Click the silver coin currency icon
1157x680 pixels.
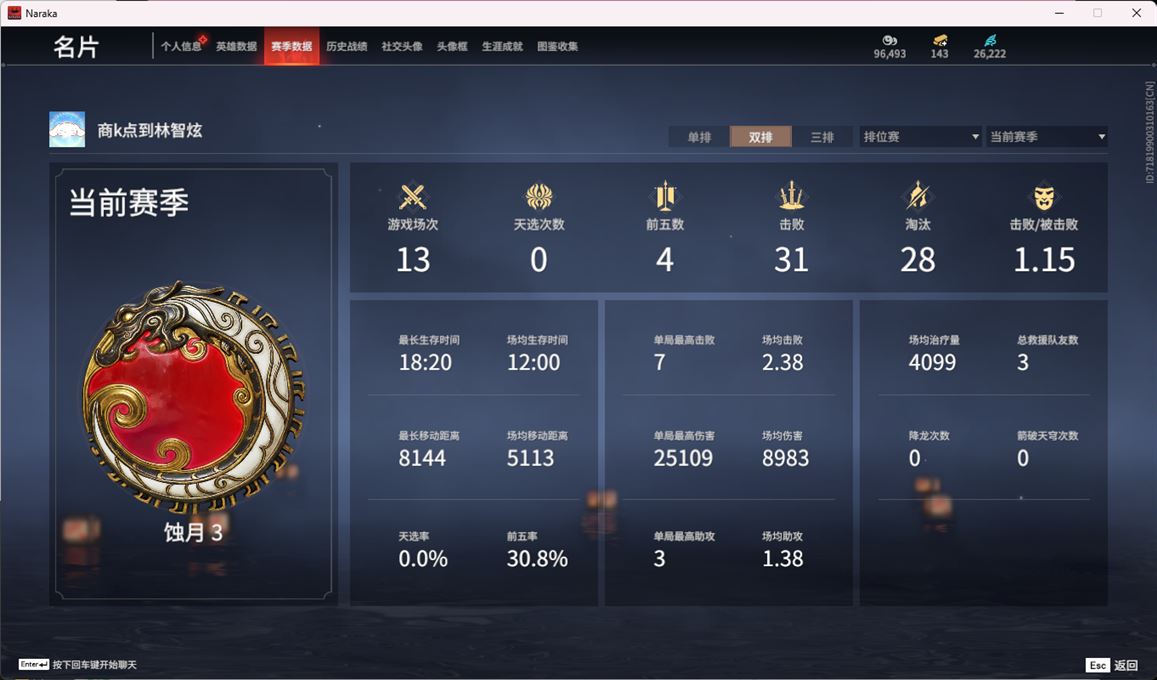889,41
